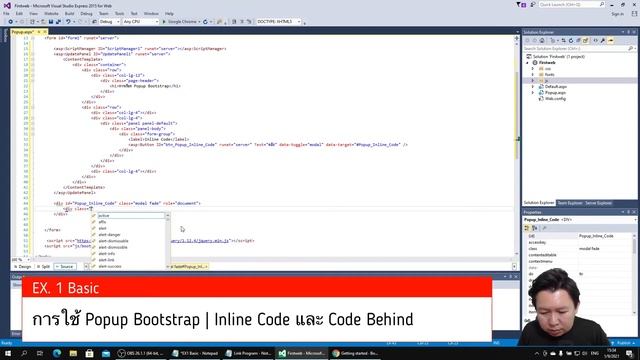Collapse the Firstweb project node

(x=527, y=63)
